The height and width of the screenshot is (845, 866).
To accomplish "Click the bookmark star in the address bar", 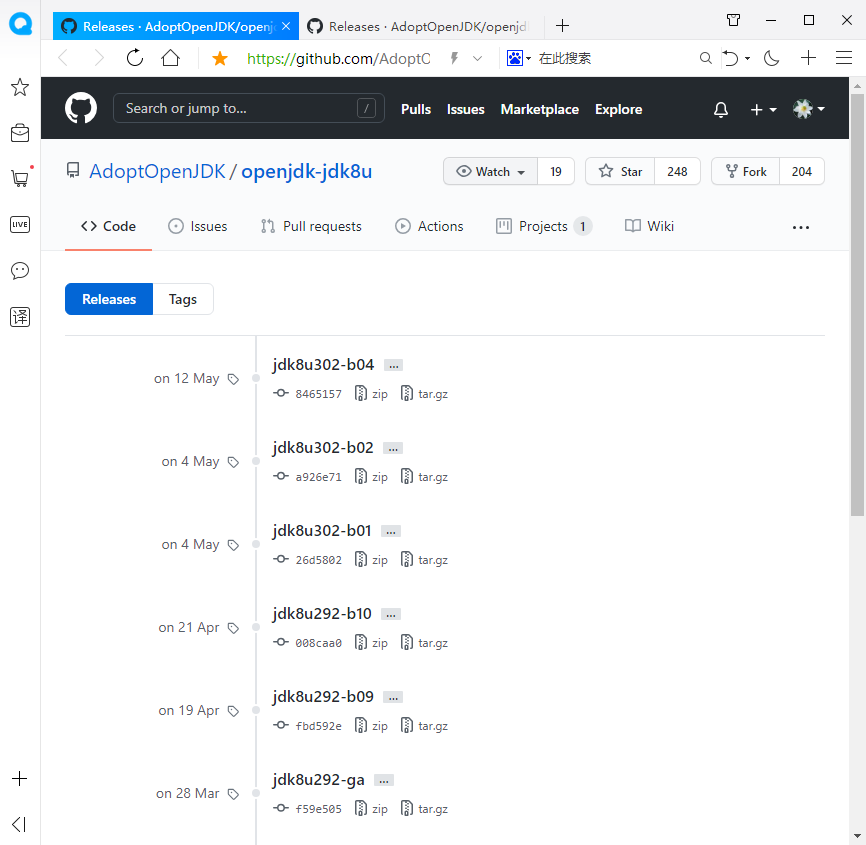I will (220, 58).
